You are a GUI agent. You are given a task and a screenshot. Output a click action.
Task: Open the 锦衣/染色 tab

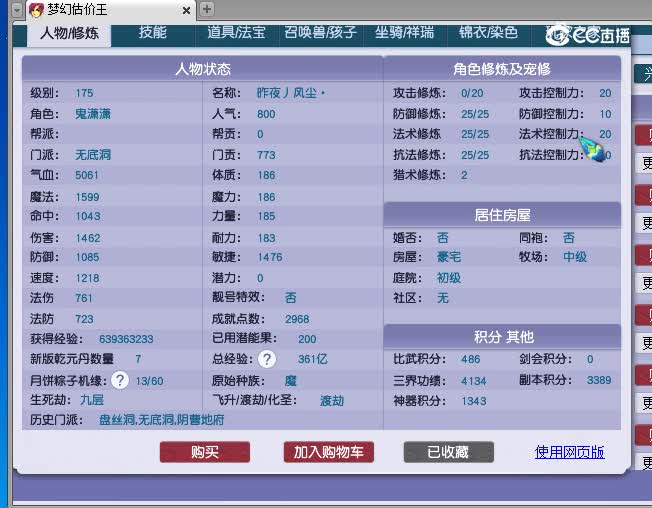coord(489,32)
